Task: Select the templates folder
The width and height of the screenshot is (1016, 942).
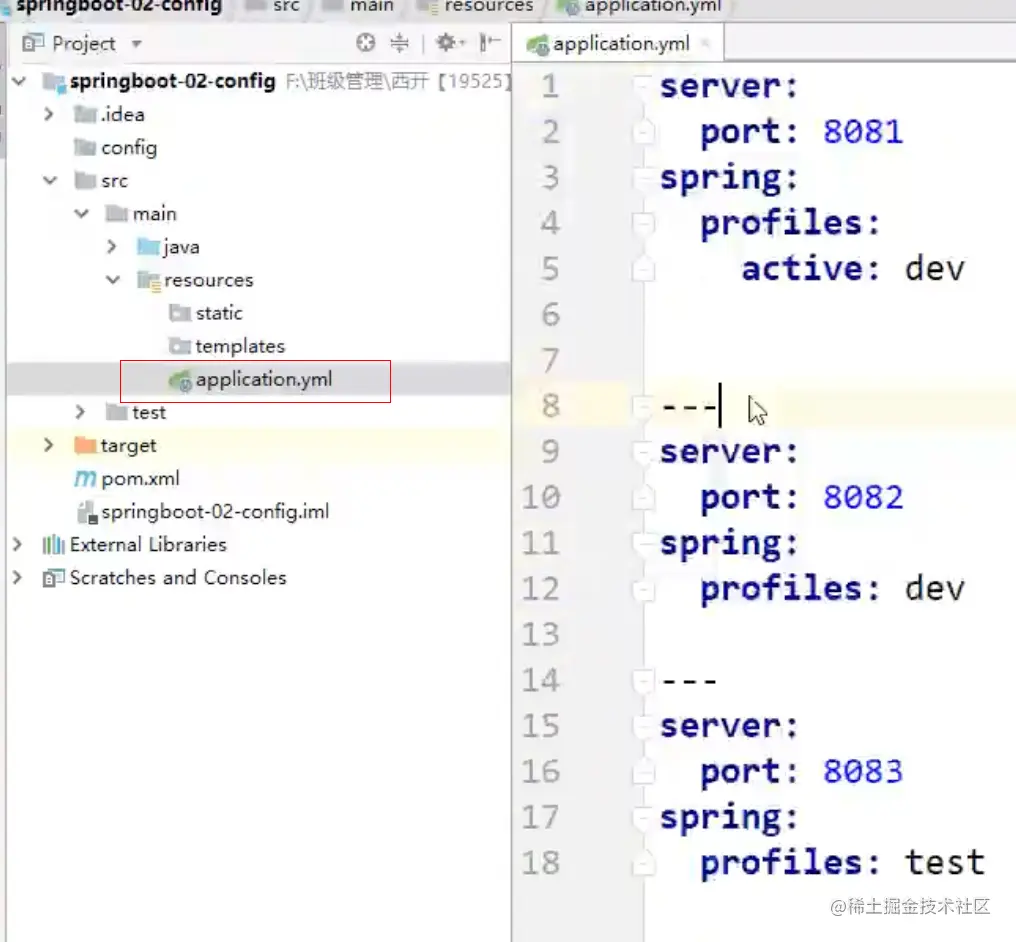Action: pyautogui.click(x=240, y=346)
